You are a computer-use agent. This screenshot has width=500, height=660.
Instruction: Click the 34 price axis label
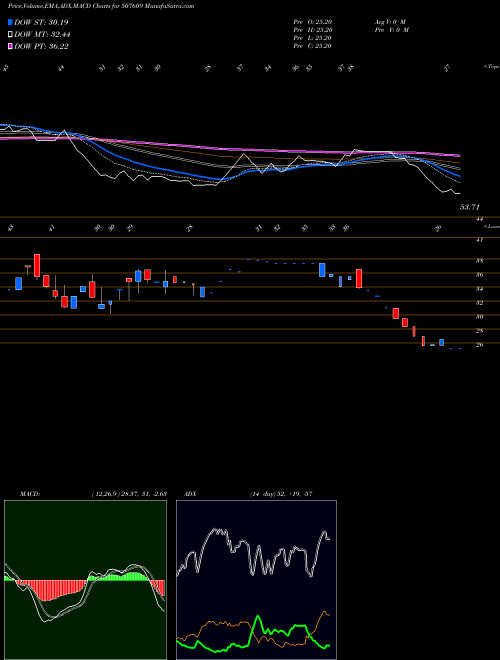479,289
